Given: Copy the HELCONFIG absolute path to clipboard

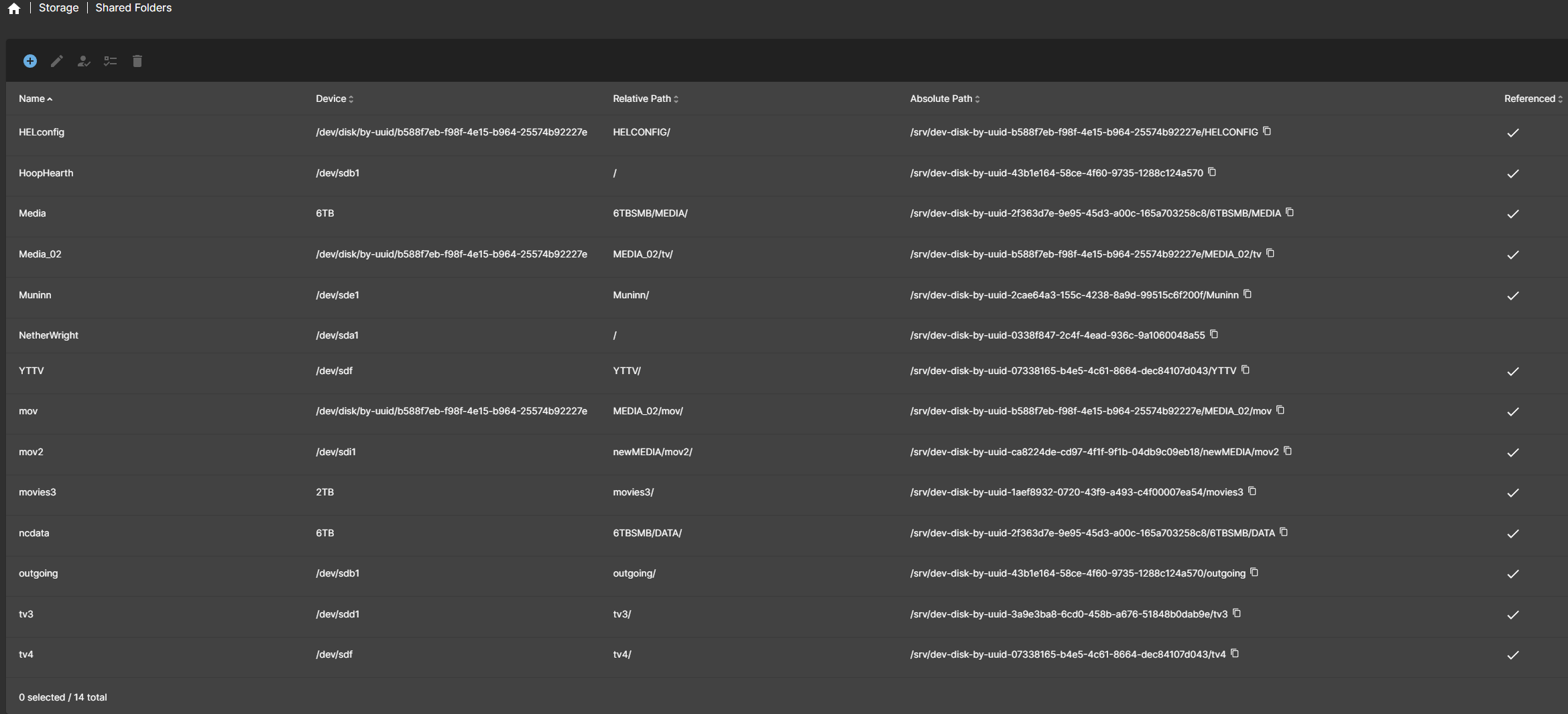Looking at the screenshot, I should 1267,131.
